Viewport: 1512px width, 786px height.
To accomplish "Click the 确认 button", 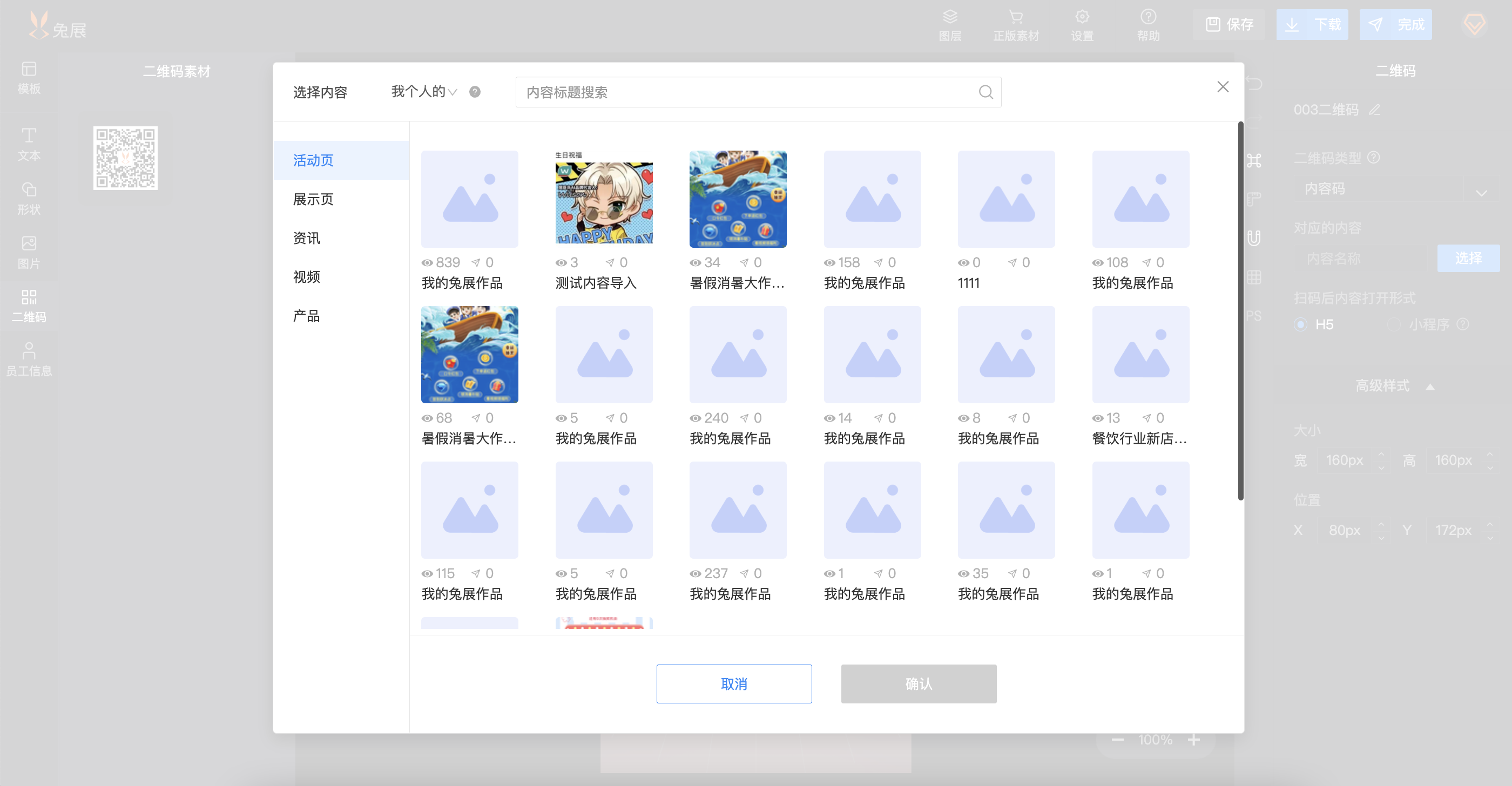I will pyautogui.click(x=918, y=683).
